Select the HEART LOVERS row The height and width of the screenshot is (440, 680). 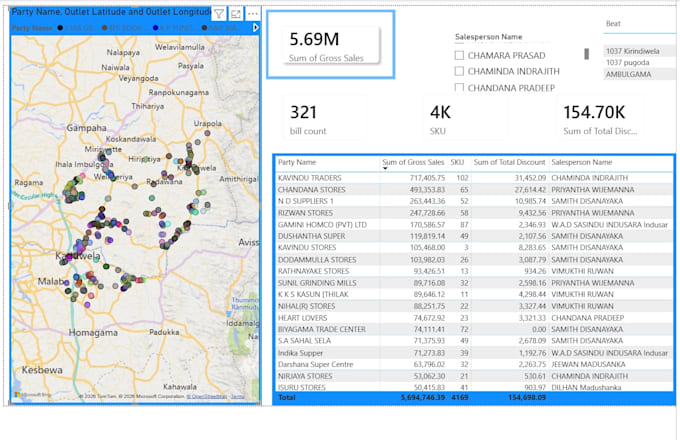(x=474, y=318)
